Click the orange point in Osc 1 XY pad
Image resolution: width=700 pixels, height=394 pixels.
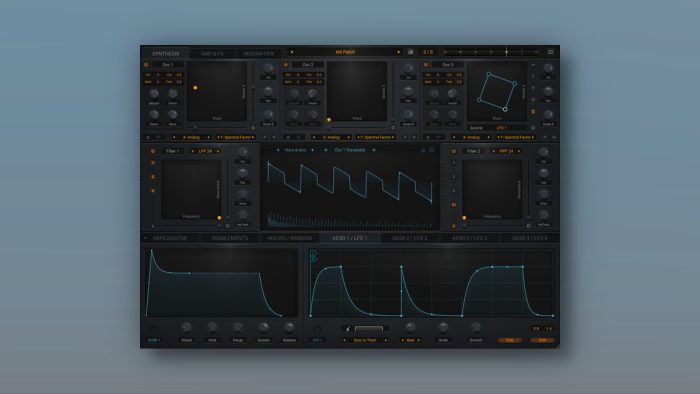point(195,88)
